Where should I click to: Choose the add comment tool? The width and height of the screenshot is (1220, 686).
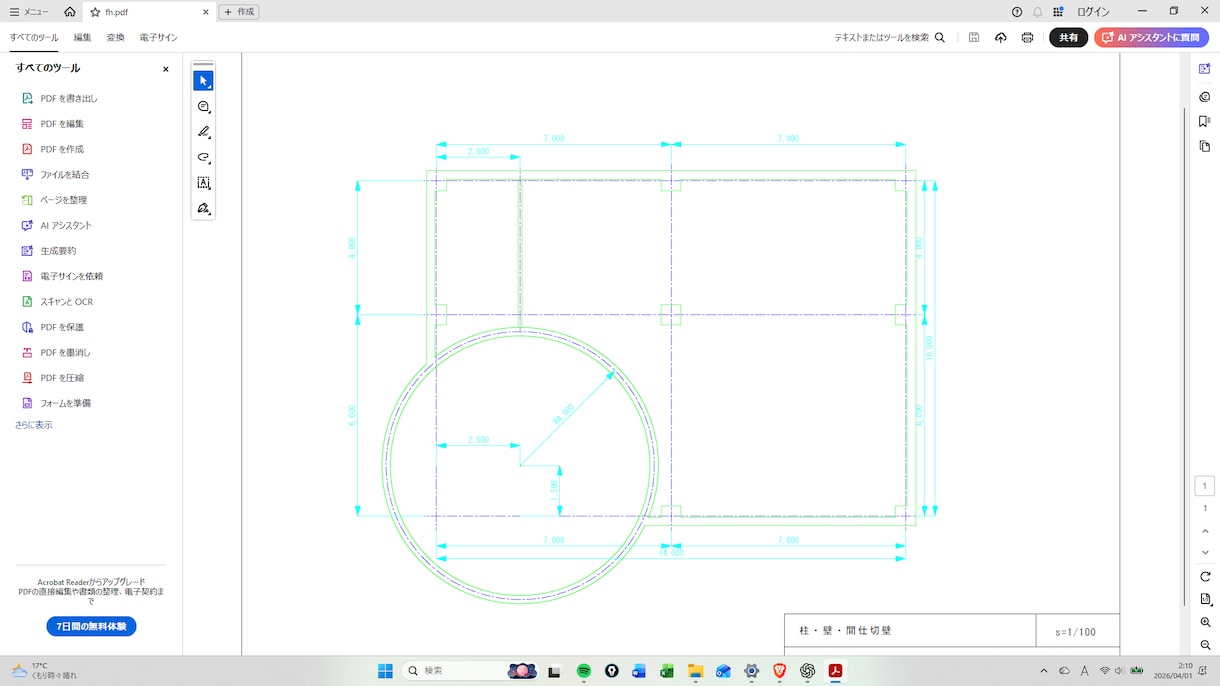203,107
